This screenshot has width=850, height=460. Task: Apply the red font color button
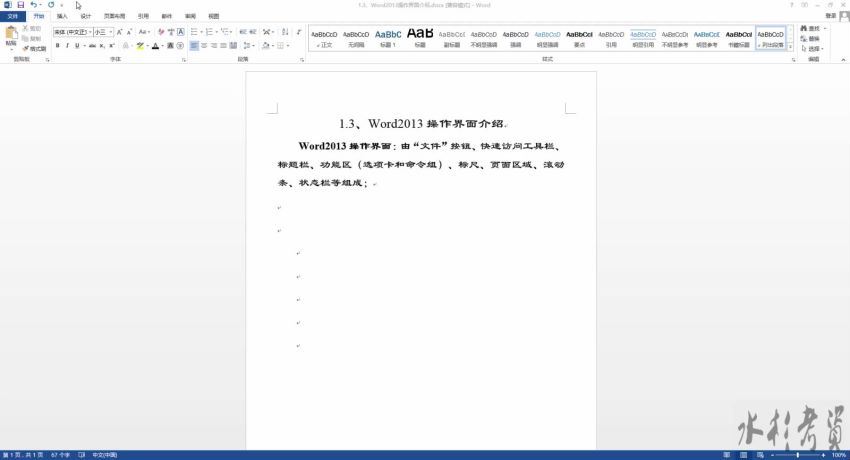pos(156,46)
